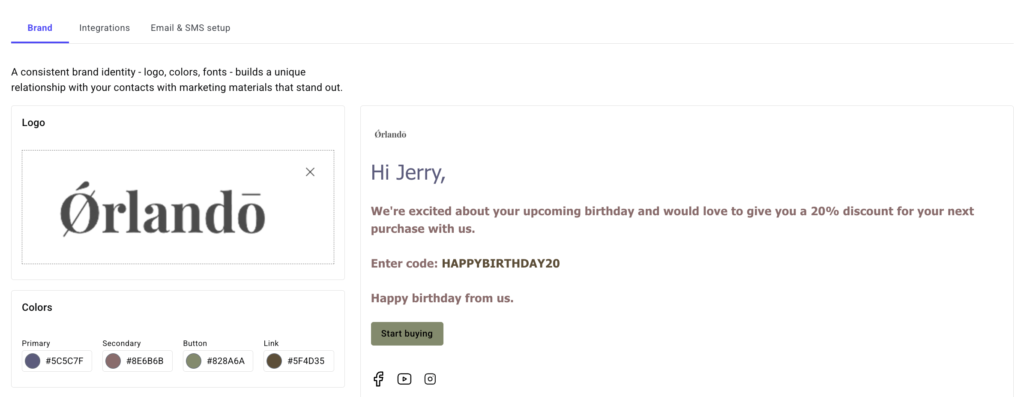Select the HAPPYBIRTHDAY20 code text

pyautogui.click(x=501, y=264)
